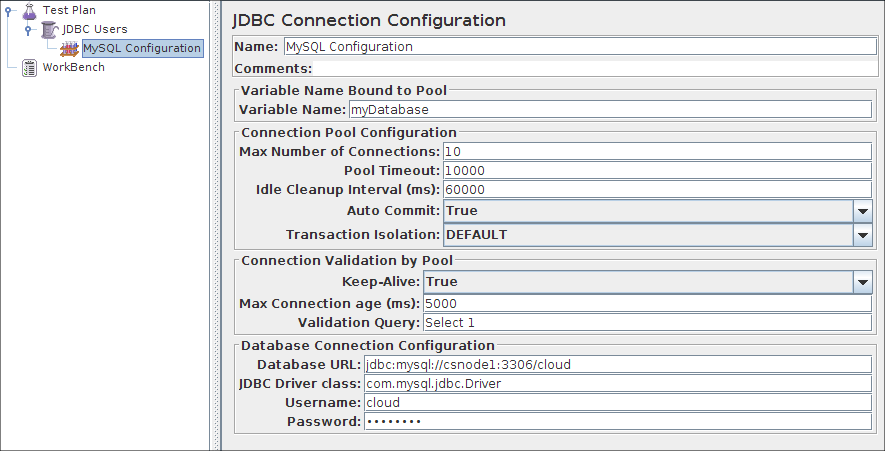This screenshot has height=451, width=885.
Task: Focus the Database URL field
Action: click(x=618, y=365)
